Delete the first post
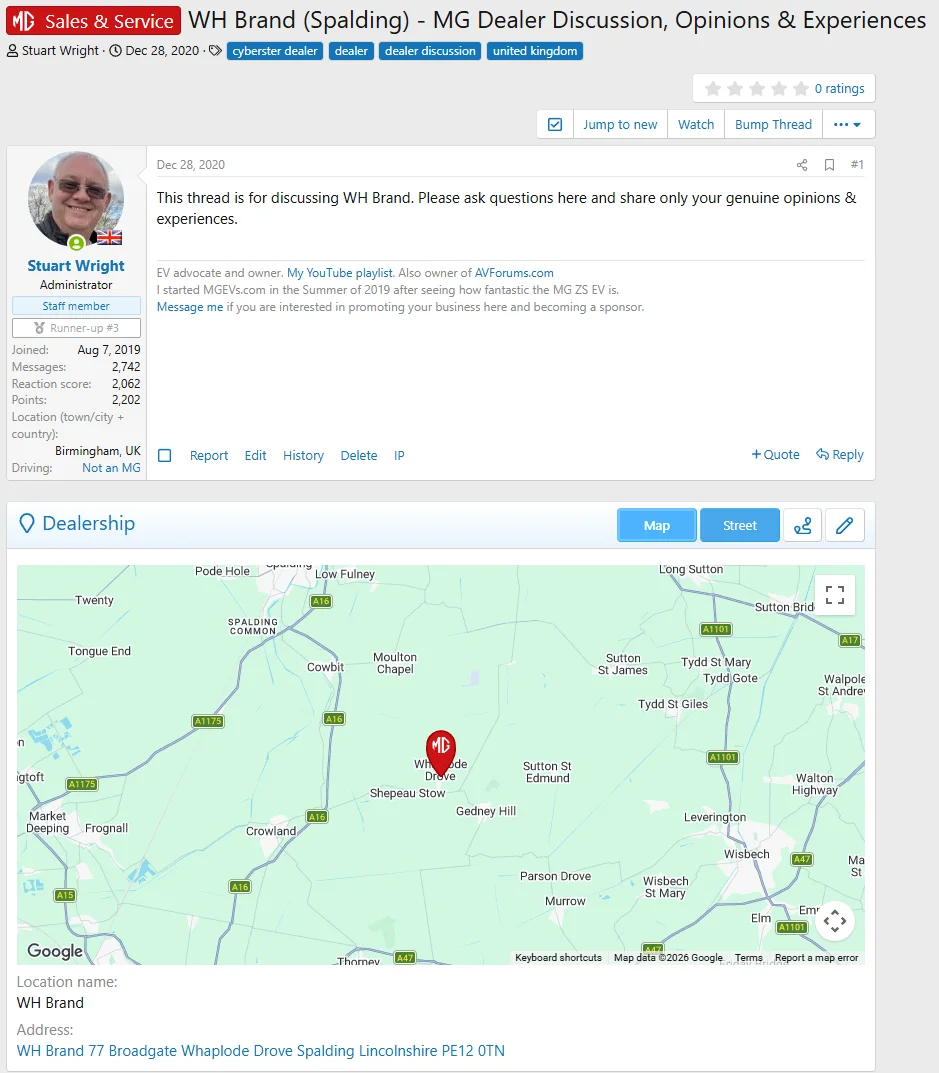Image resolution: width=939 pixels, height=1073 pixels. tap(359, 456)
